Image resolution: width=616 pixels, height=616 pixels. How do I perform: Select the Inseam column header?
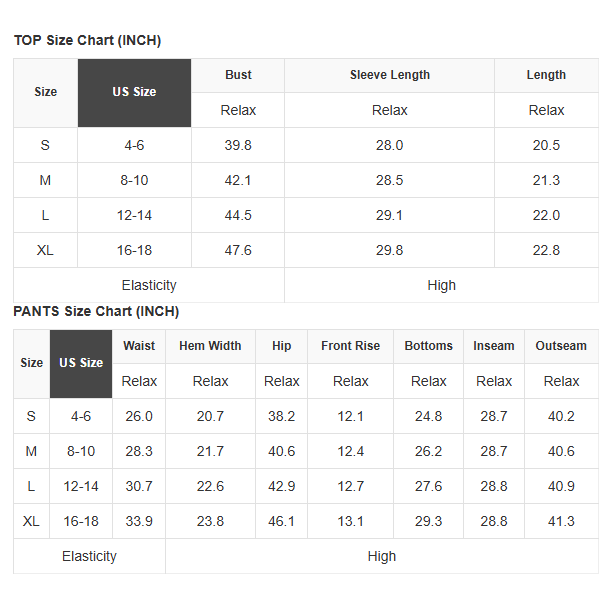click(494, 346)
